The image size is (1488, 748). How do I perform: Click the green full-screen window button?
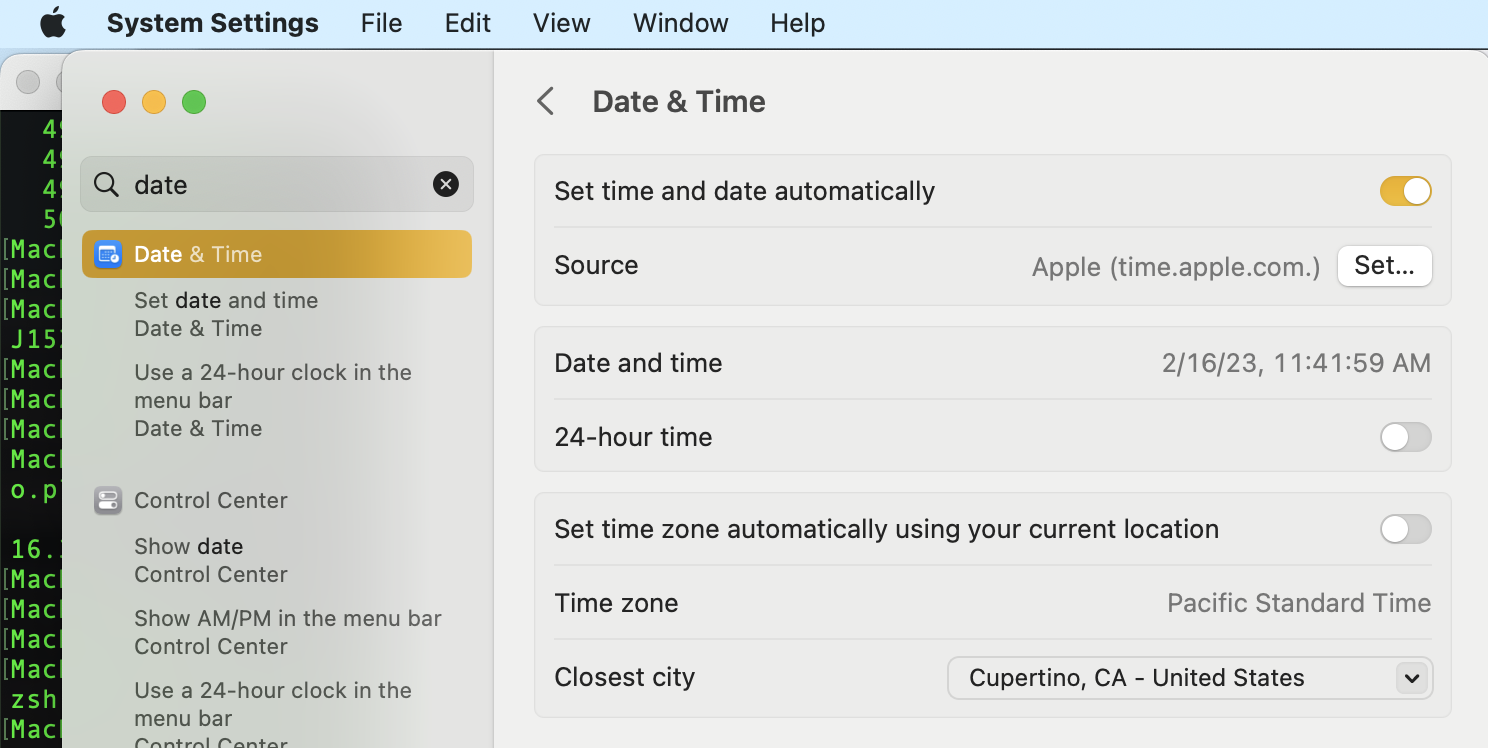[194, 102]
